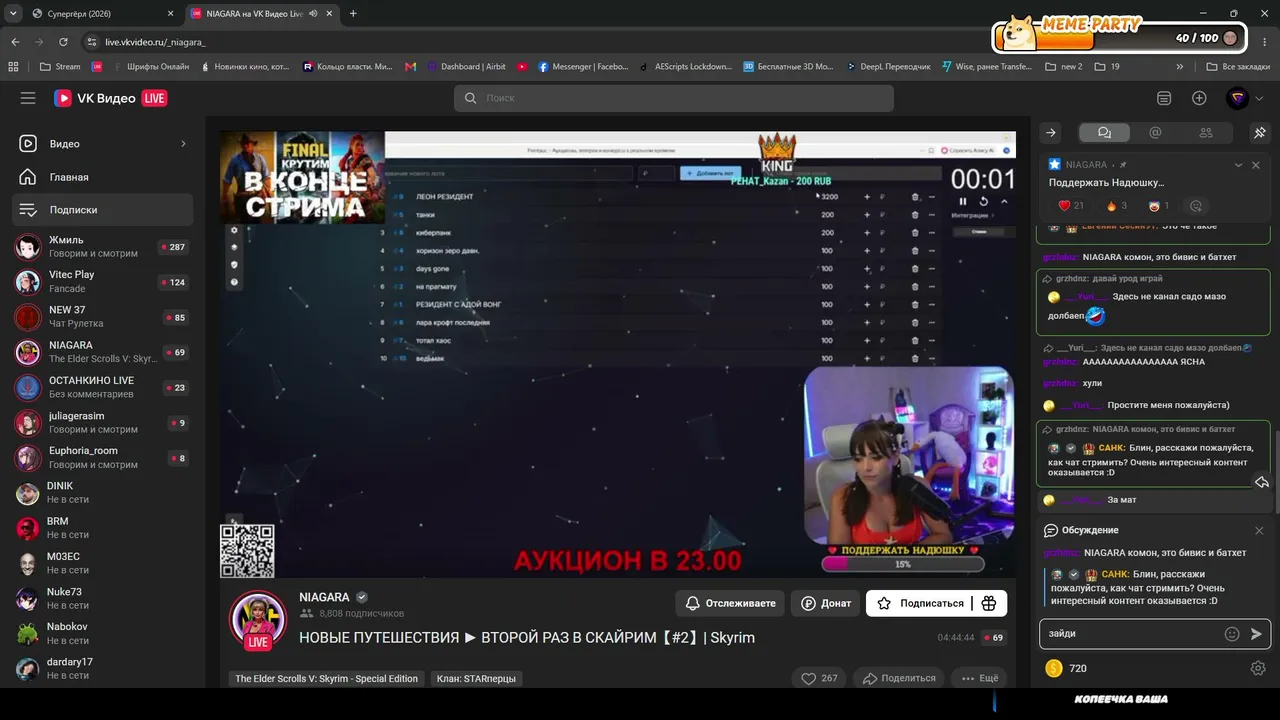
Task: Go back in browser history
Action: pos(15,42)
